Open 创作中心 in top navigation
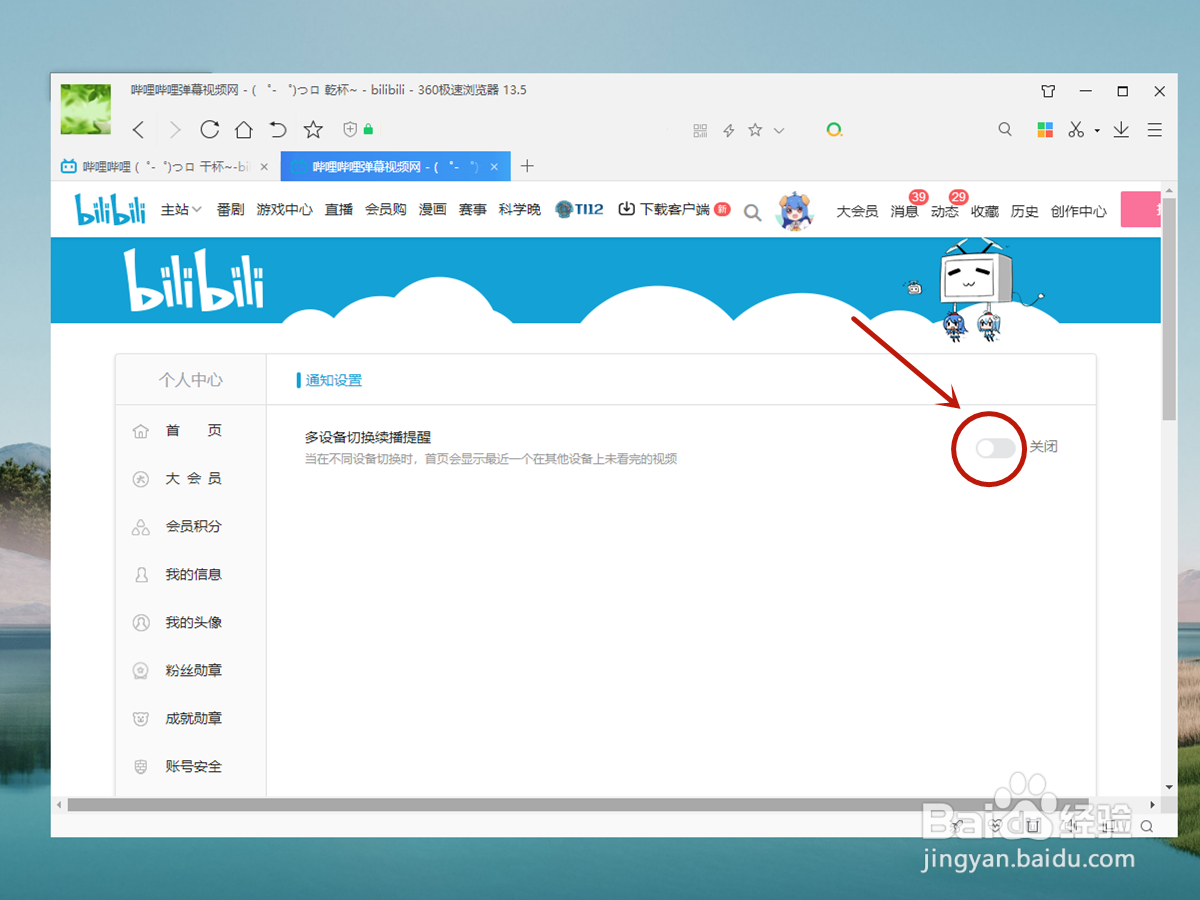This screenshot has width=1200, height=900. point(1079,211)
